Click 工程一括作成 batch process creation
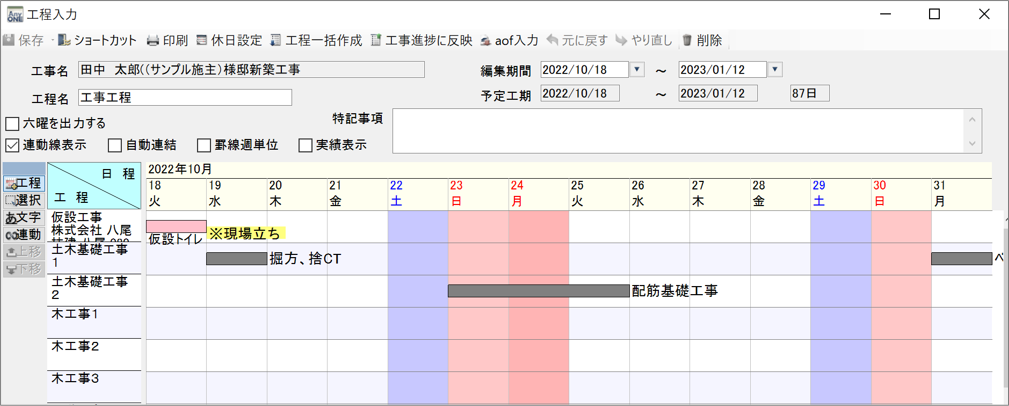This screenshot has height=406, width=1009. coord(316,41)
